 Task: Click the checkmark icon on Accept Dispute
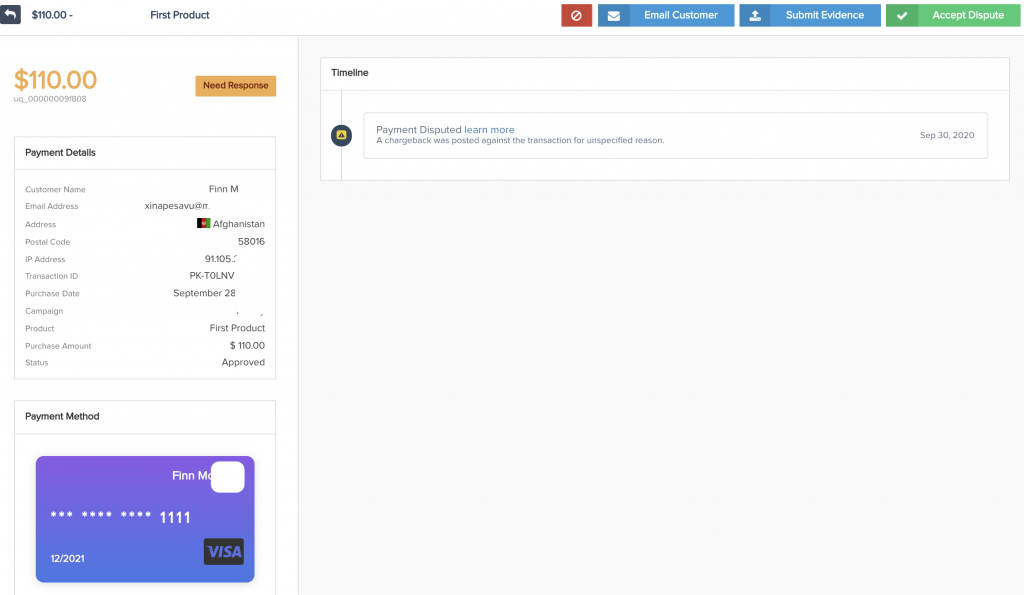click(x=902, y=15)
